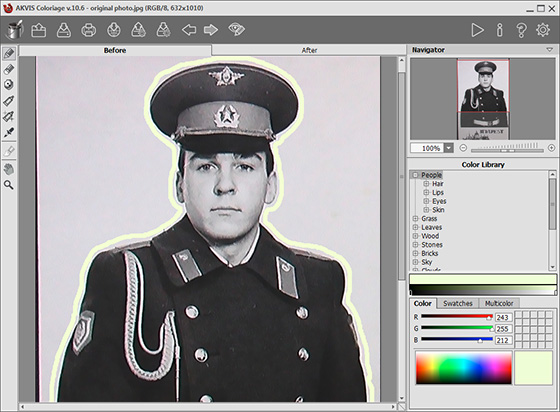
Task: Open the Help question mark icon
Action: point(521,30)
